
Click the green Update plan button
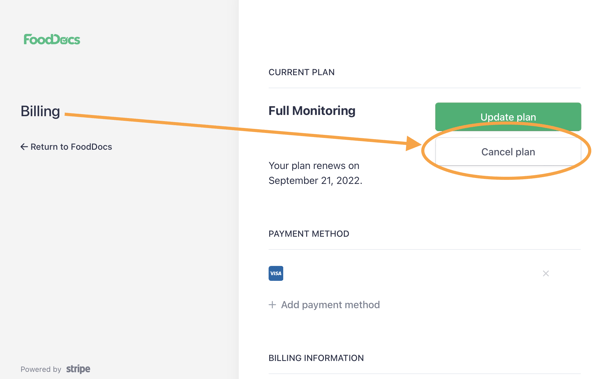coord(508,117)
